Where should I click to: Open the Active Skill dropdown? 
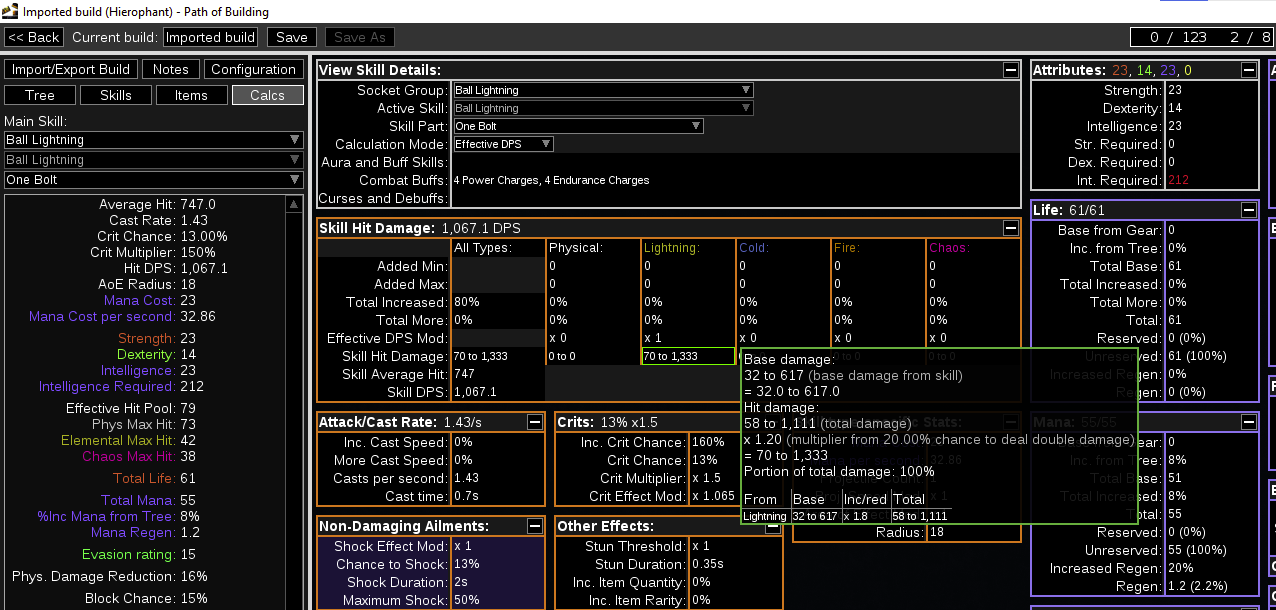click(603, 108)
